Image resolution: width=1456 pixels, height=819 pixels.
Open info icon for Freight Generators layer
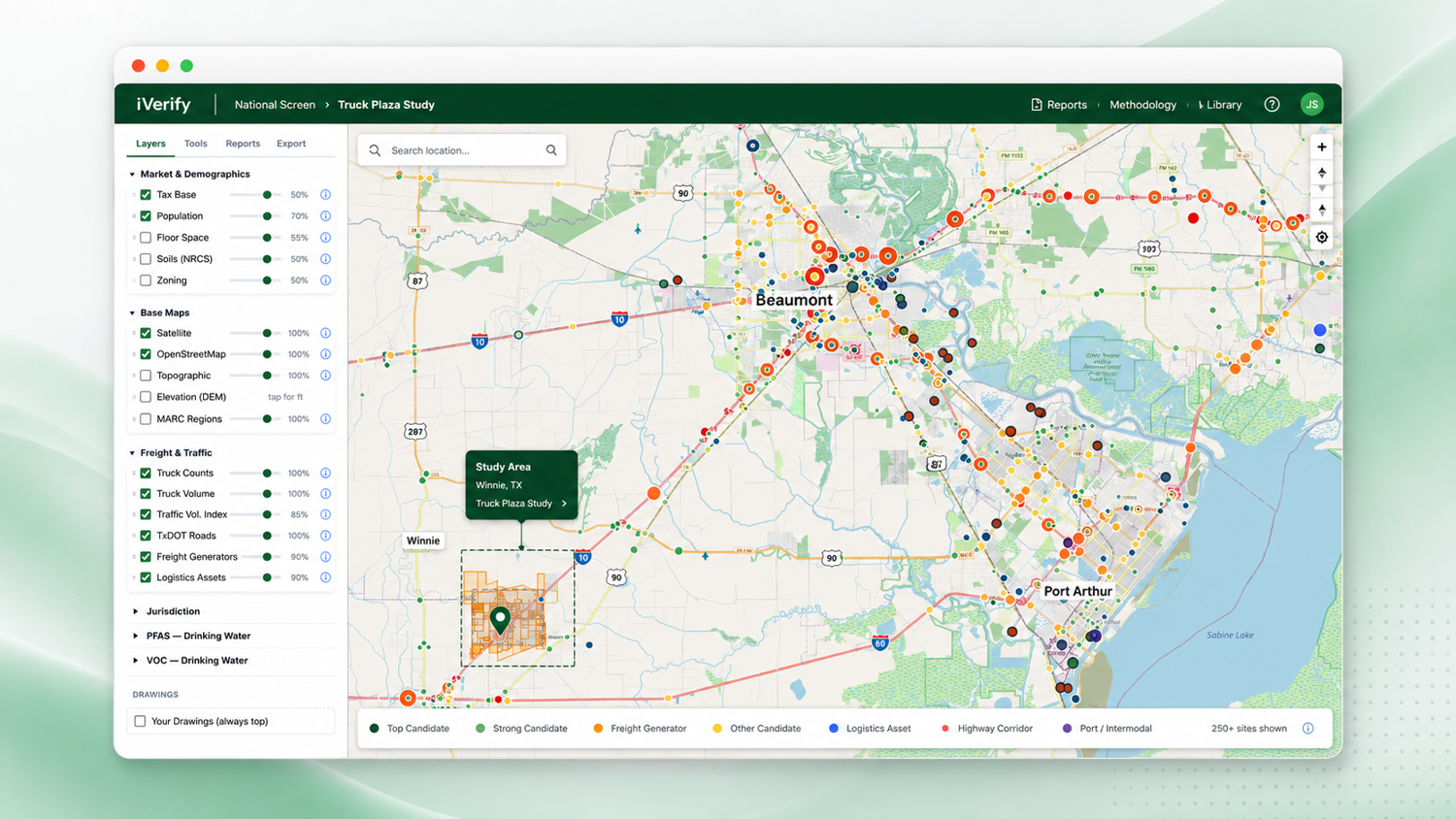tap(325, 557)
